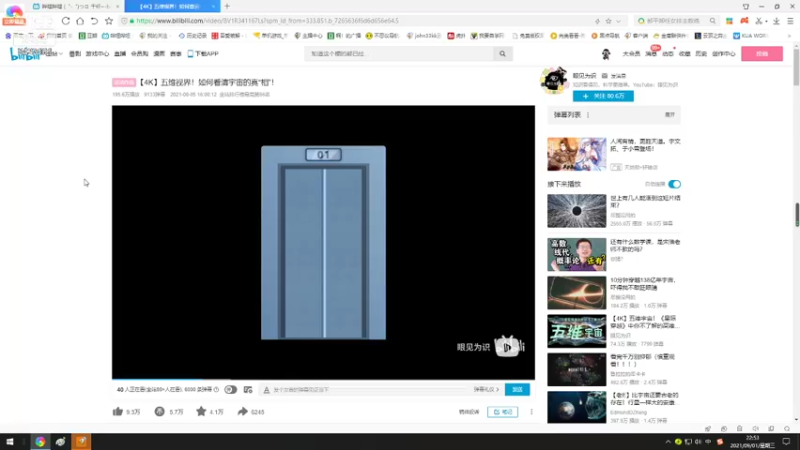Open the 五维宇宙 recommended video thumbnail
Viewport: 800px width, 450px height.
point(577,331)
